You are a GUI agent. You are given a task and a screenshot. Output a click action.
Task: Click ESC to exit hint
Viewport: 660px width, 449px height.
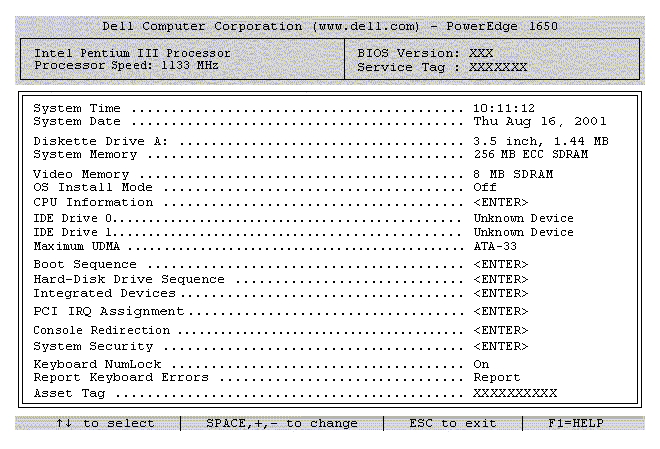(x=453, y=423)
